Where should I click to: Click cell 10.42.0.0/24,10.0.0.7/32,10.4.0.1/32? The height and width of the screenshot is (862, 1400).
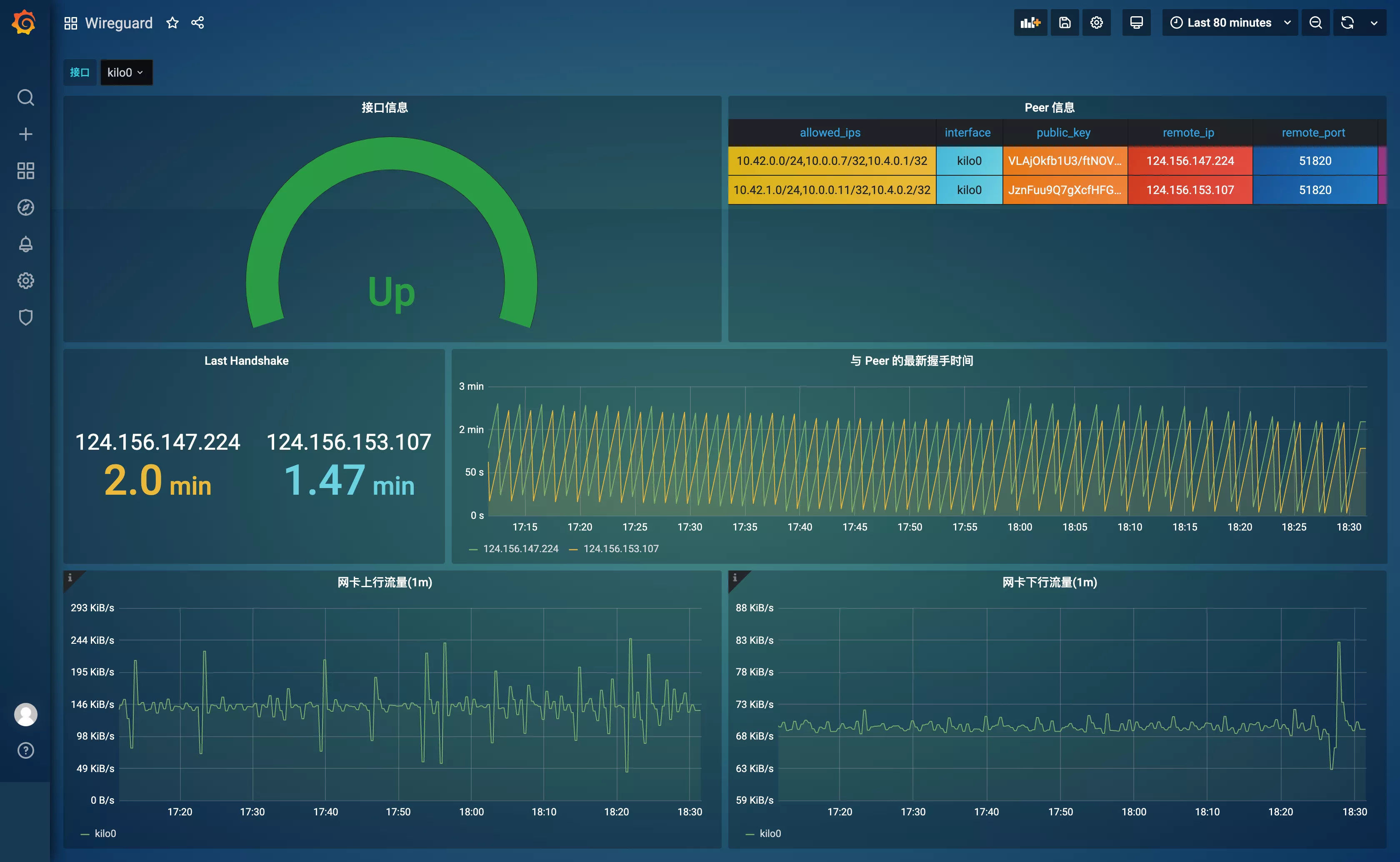832,161
